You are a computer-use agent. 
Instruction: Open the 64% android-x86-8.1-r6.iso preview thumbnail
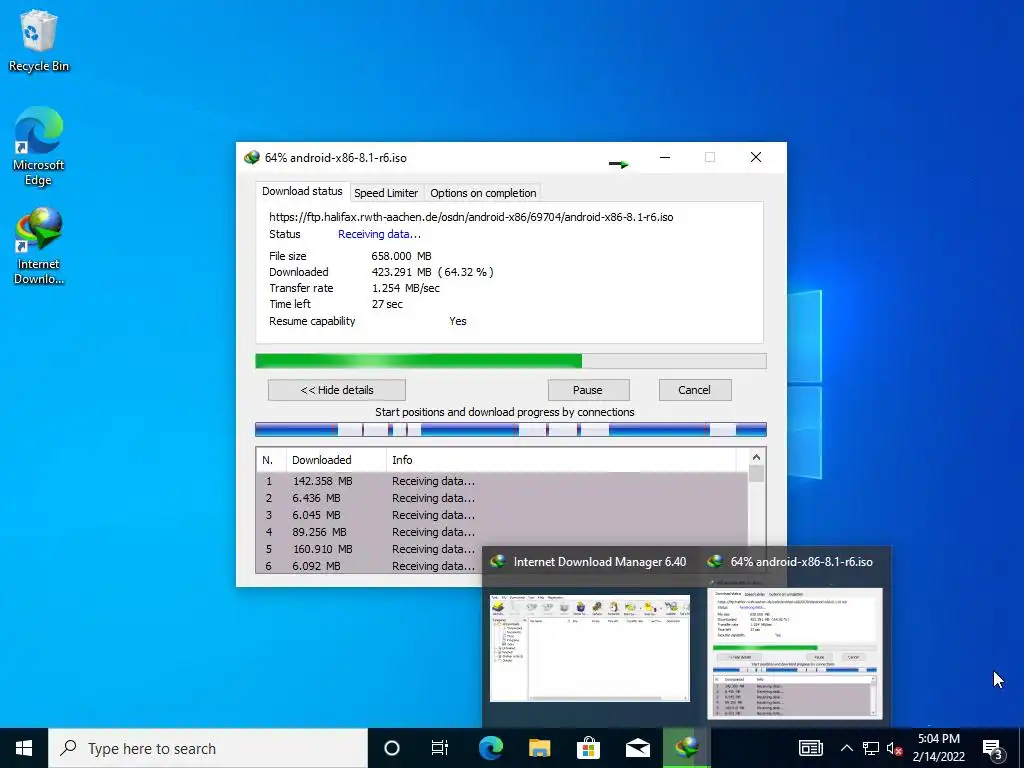pyautogui.click(x=795, y=653)
